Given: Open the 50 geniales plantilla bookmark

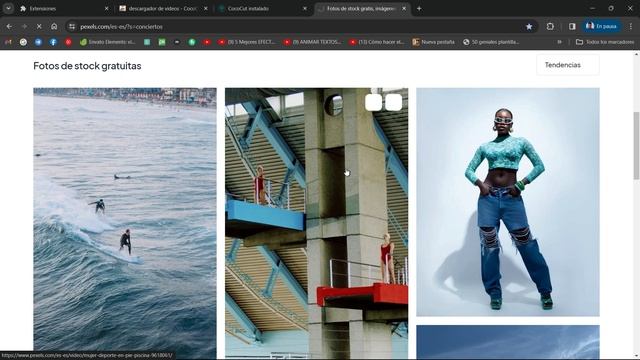Looking at the screenshot, I should pos(491,42).
